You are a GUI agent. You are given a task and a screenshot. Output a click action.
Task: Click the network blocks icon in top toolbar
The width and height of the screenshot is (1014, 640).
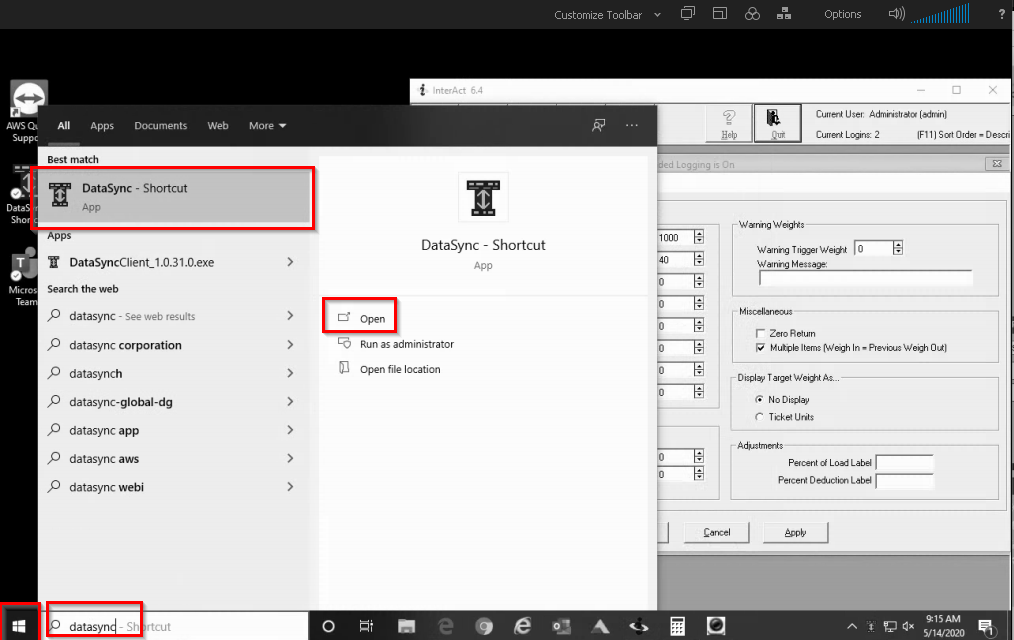pos(784,14)
